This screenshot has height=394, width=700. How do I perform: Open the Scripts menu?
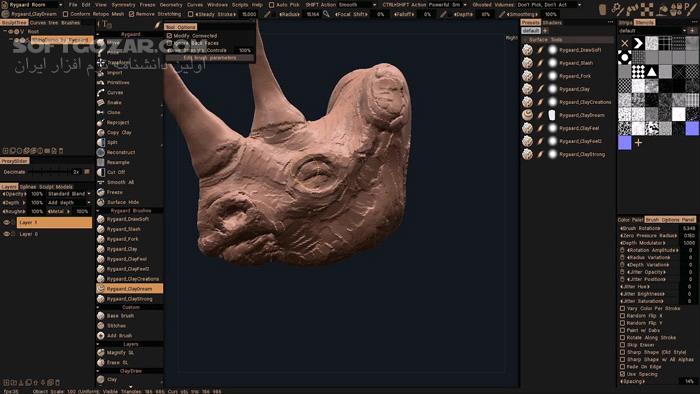pos(240,5)
